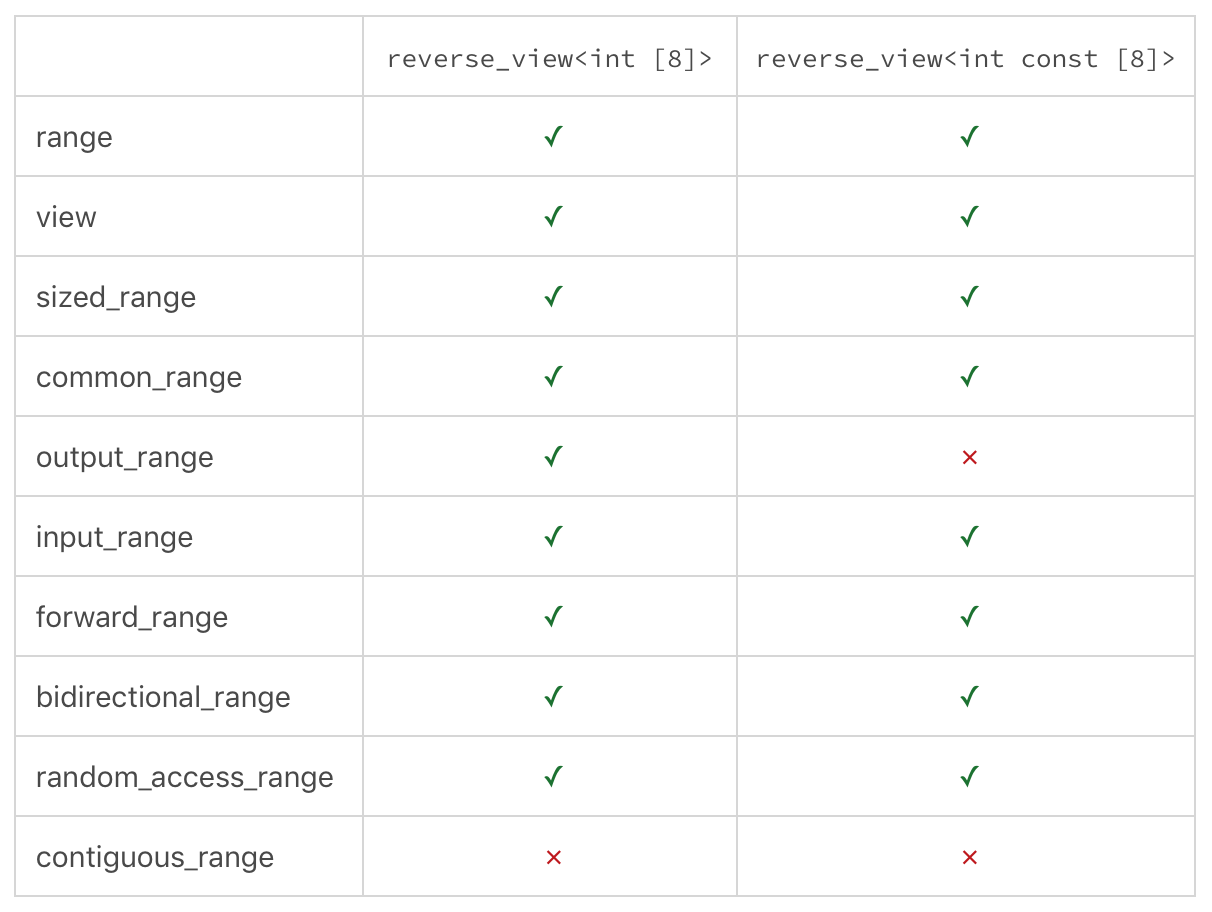Image resolution: width=1212 pixels, height=912 pixels.
Task: Click the checkmark for forward_range under reverse_view<int [8]>
Action: point(553,617)
